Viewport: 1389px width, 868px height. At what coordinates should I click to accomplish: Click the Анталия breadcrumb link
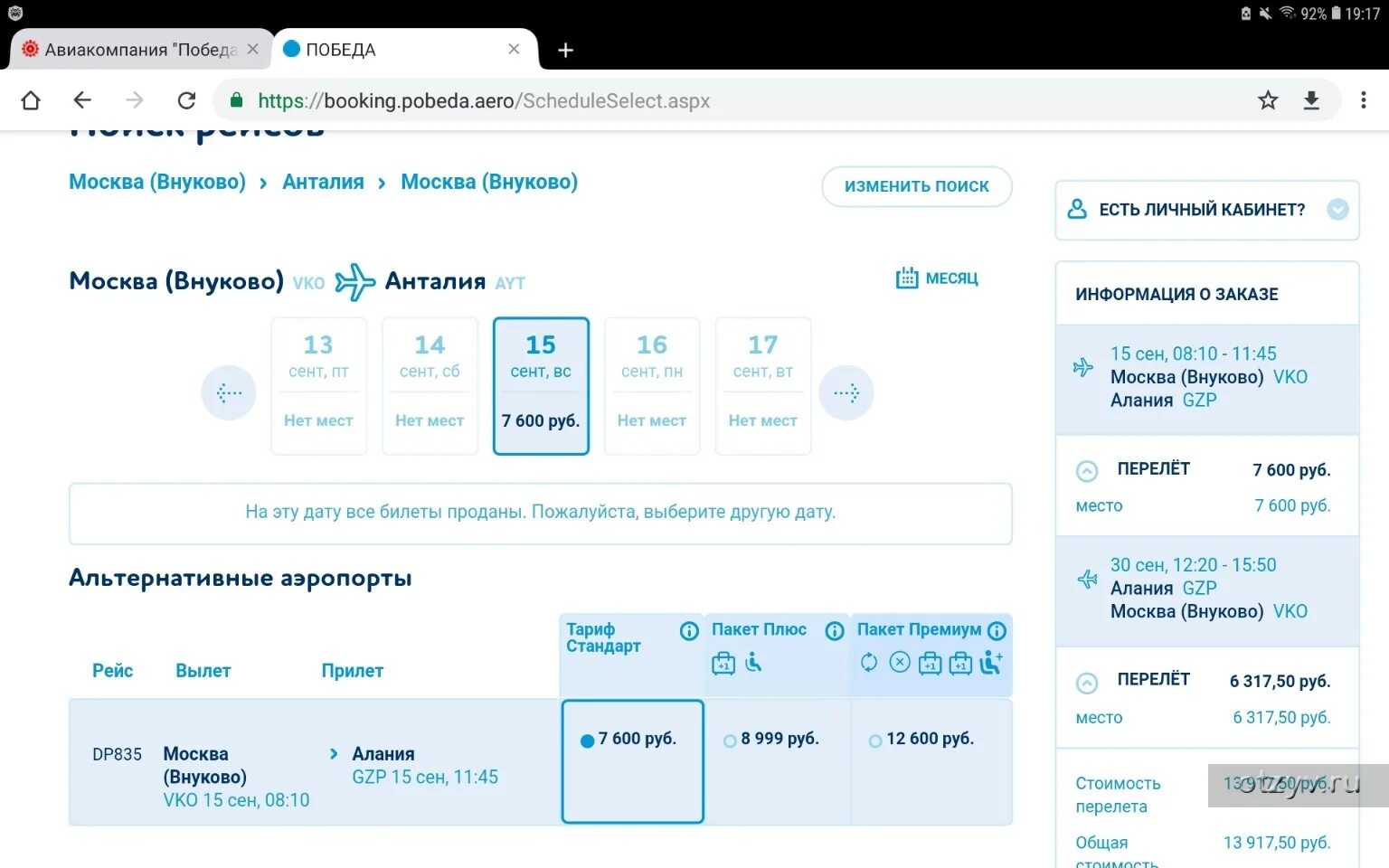click(x=323, y=182)
